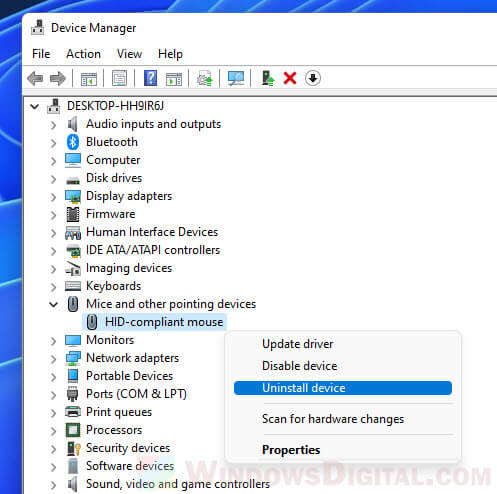The height and width of the screenshot is (494, 497).
Task: Go back with the toolbar Back arrow
Action: tap(35, 79)
